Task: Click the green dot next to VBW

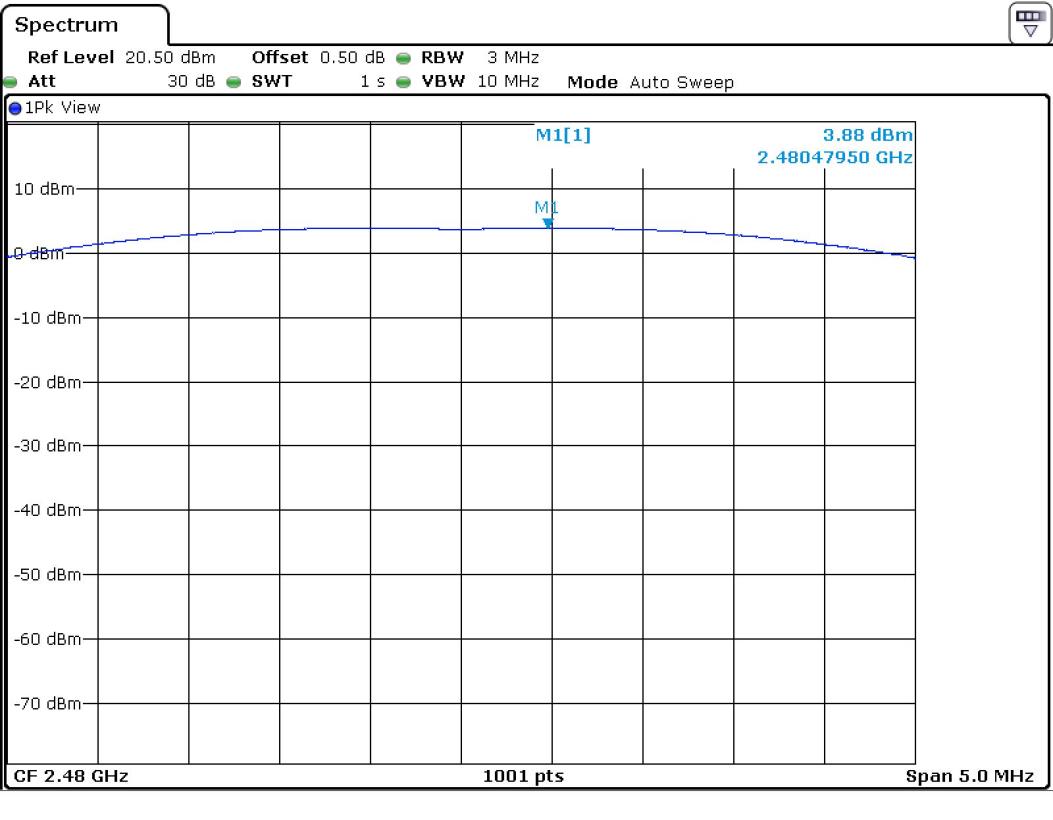Action: [403, 82]
